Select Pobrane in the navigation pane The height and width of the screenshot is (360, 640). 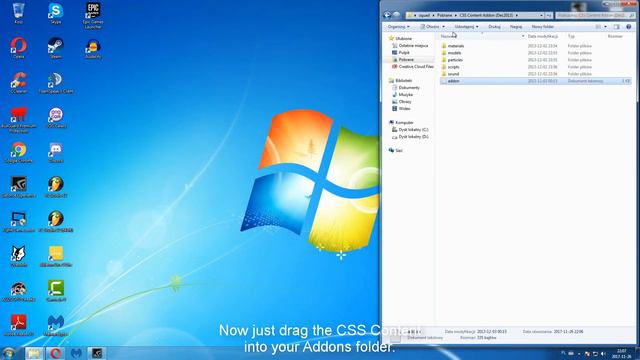[x=406, y=60]
